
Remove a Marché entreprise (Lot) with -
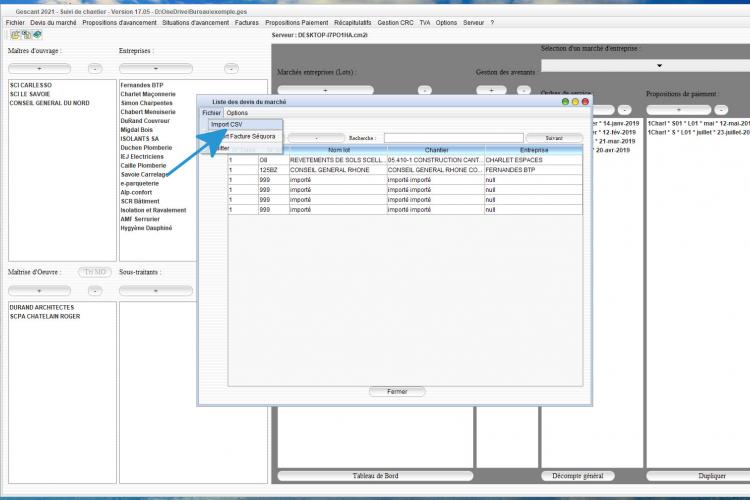425,90
